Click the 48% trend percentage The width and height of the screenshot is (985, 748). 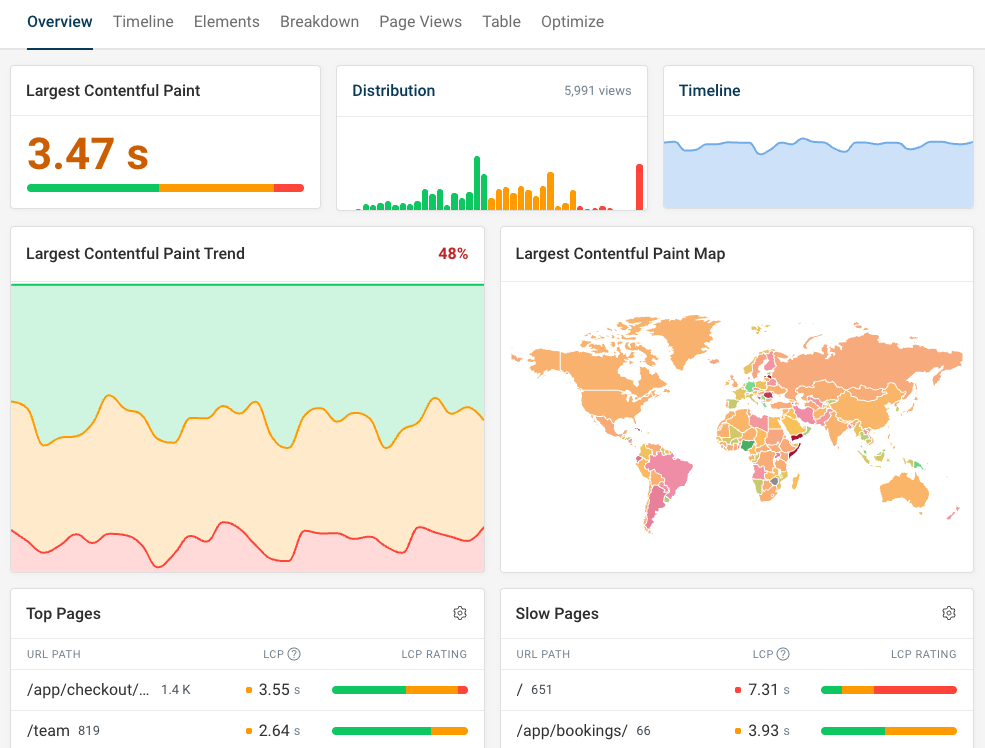(455, 254)
